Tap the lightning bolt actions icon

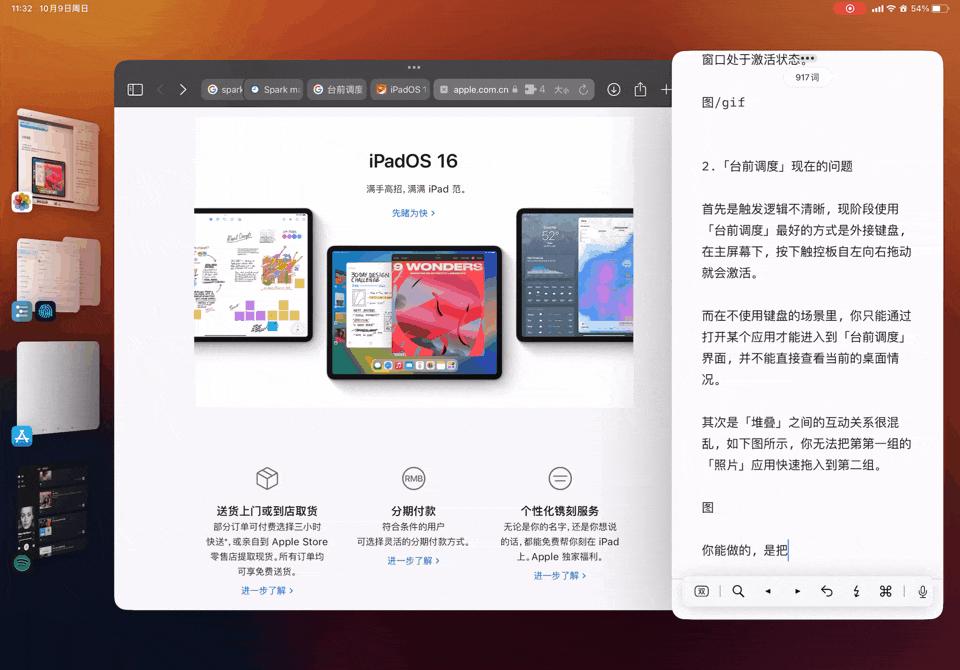pyautogui.click(x=856, y=592)
